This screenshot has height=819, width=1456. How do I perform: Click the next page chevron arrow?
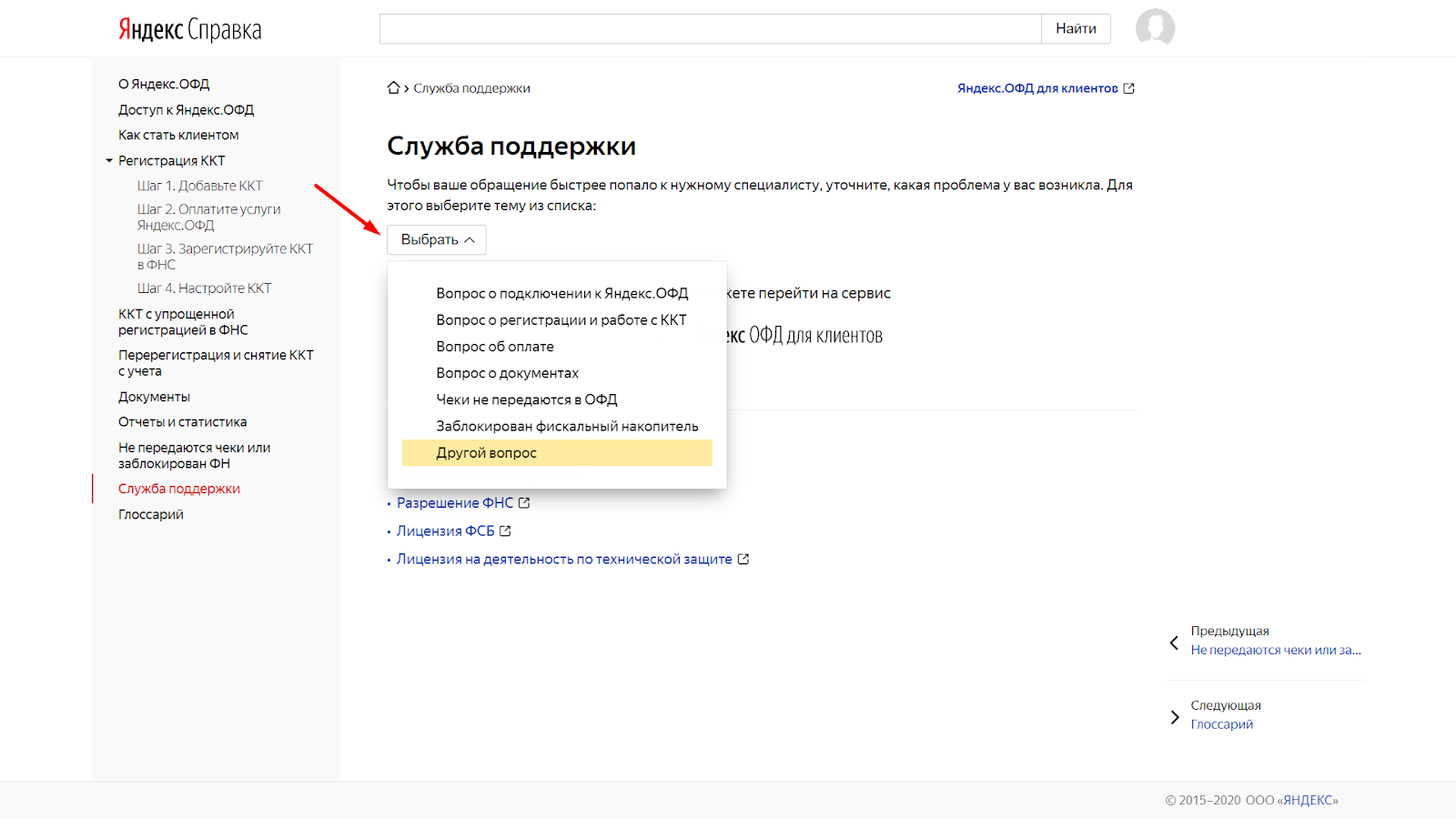(1174, 717)
